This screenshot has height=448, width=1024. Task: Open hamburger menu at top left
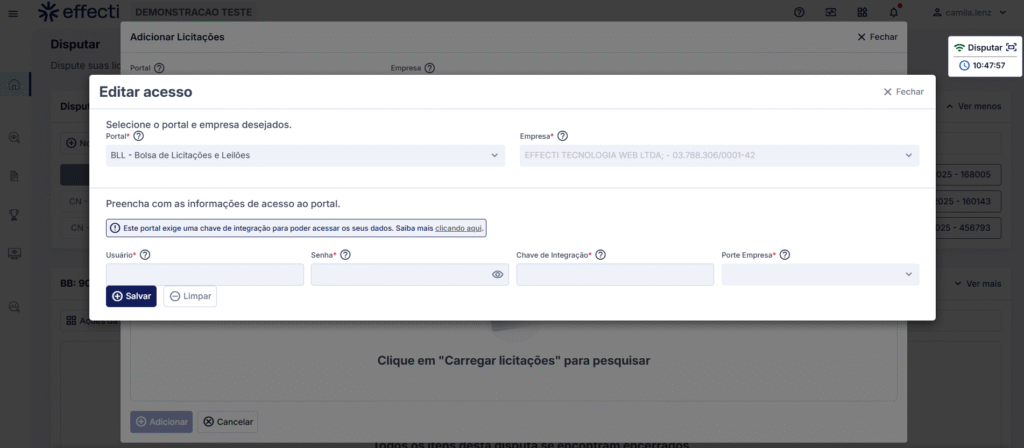coord(13,12)
